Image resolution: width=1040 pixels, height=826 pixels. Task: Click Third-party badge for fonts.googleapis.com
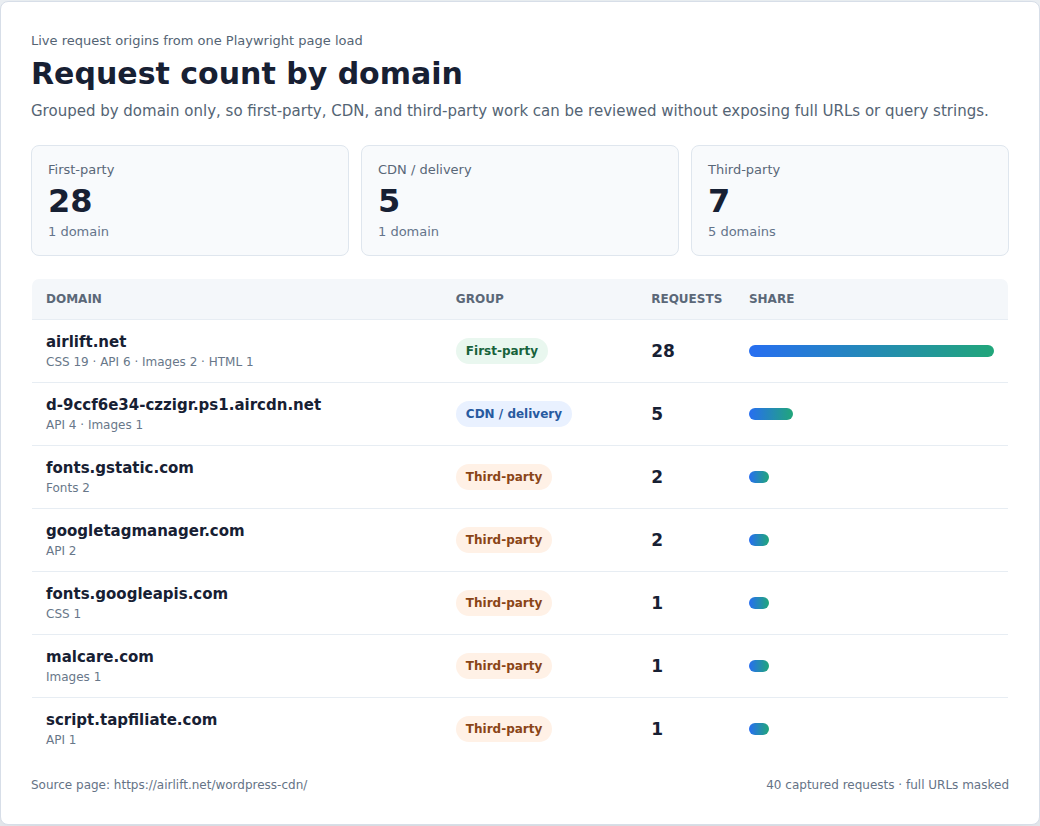point(503,603)
